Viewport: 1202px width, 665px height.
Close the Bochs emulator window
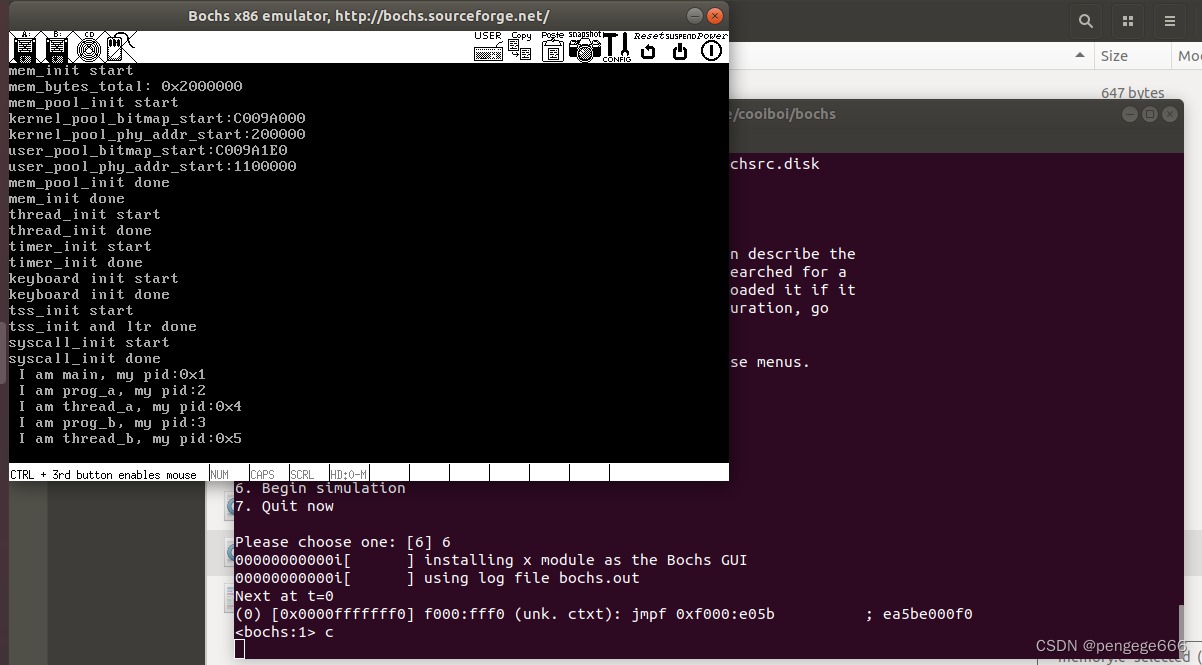[714, 16]
